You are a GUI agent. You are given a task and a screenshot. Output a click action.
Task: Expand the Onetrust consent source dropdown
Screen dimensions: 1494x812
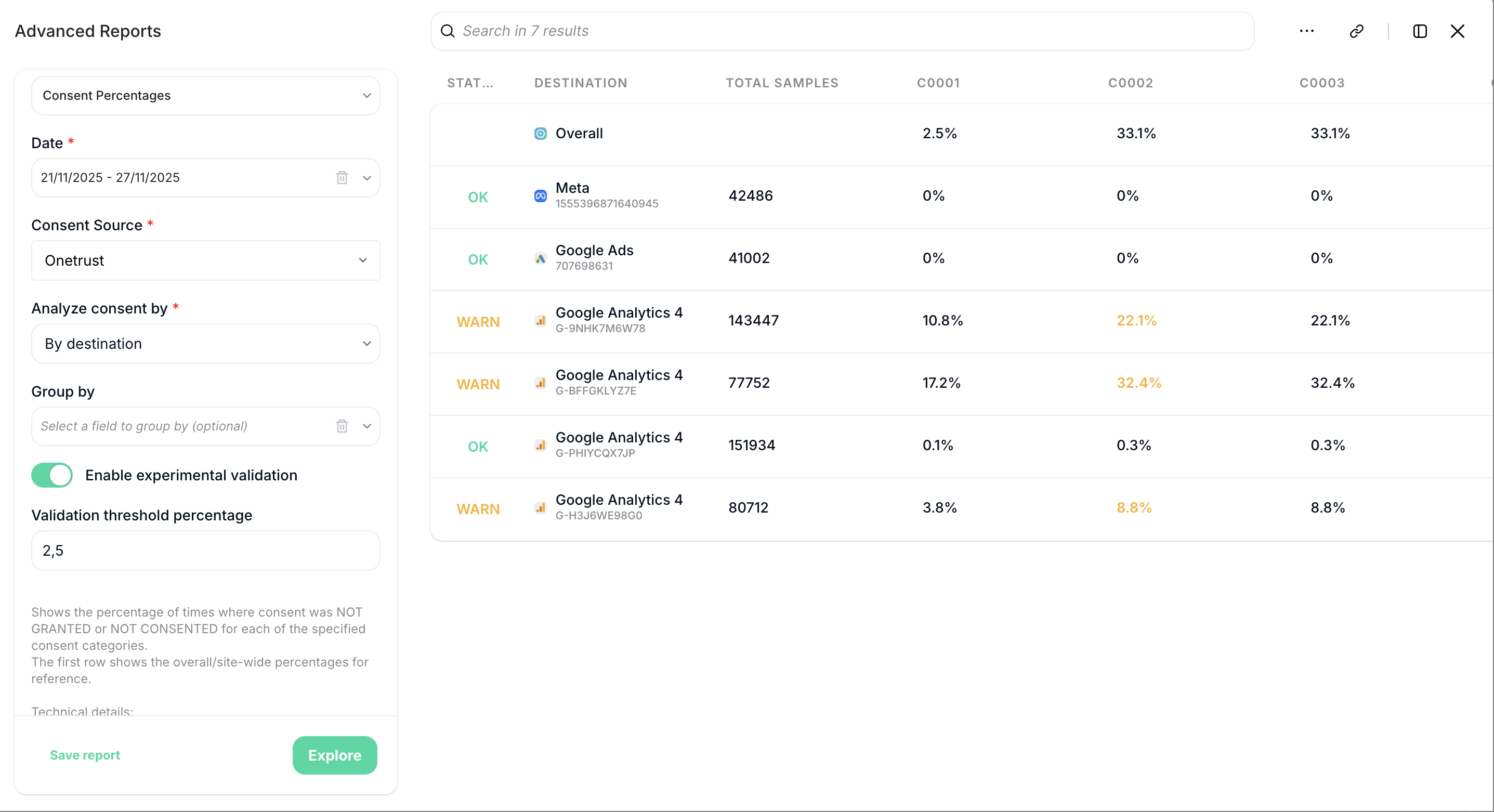(x=205, y=260)
